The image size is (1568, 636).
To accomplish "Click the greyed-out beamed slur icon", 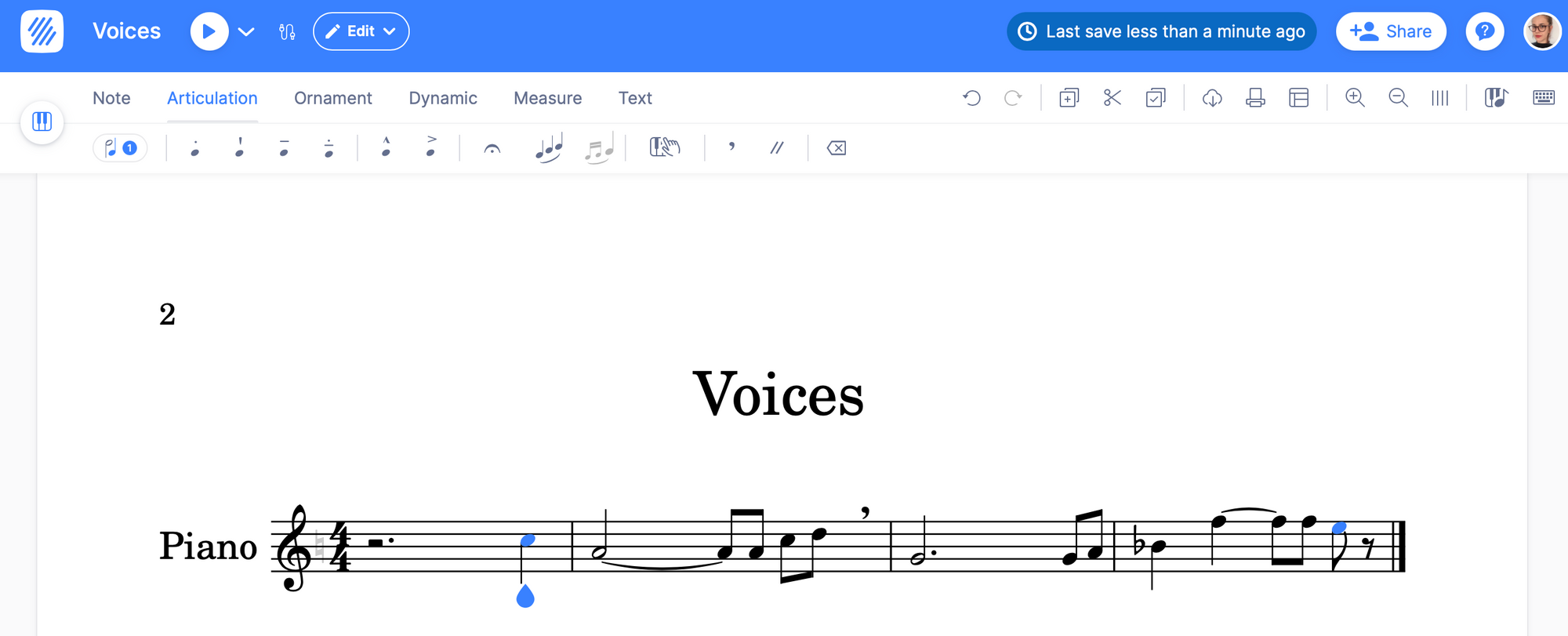I will click(599, 147).
